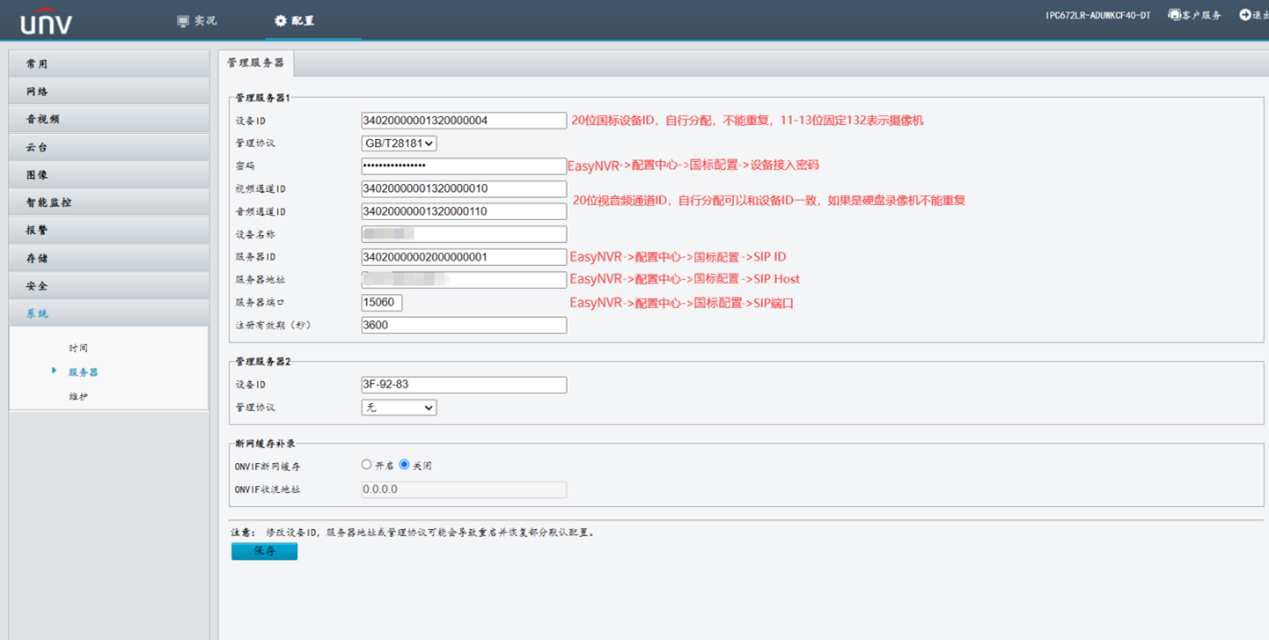Open the 报警 (Alarm) settings section
1269x640 pixels.
[x=60, y=231]
